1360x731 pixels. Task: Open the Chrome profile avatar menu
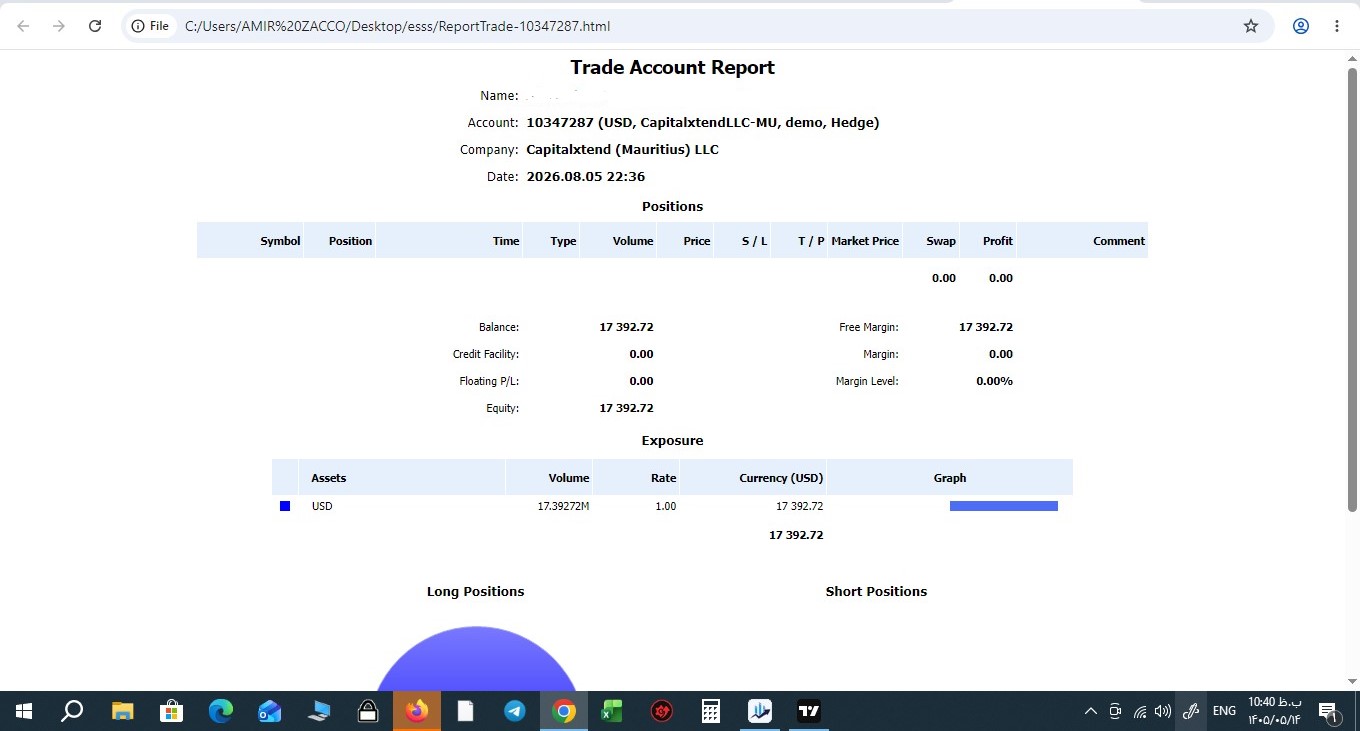[x=1301, y=26]
